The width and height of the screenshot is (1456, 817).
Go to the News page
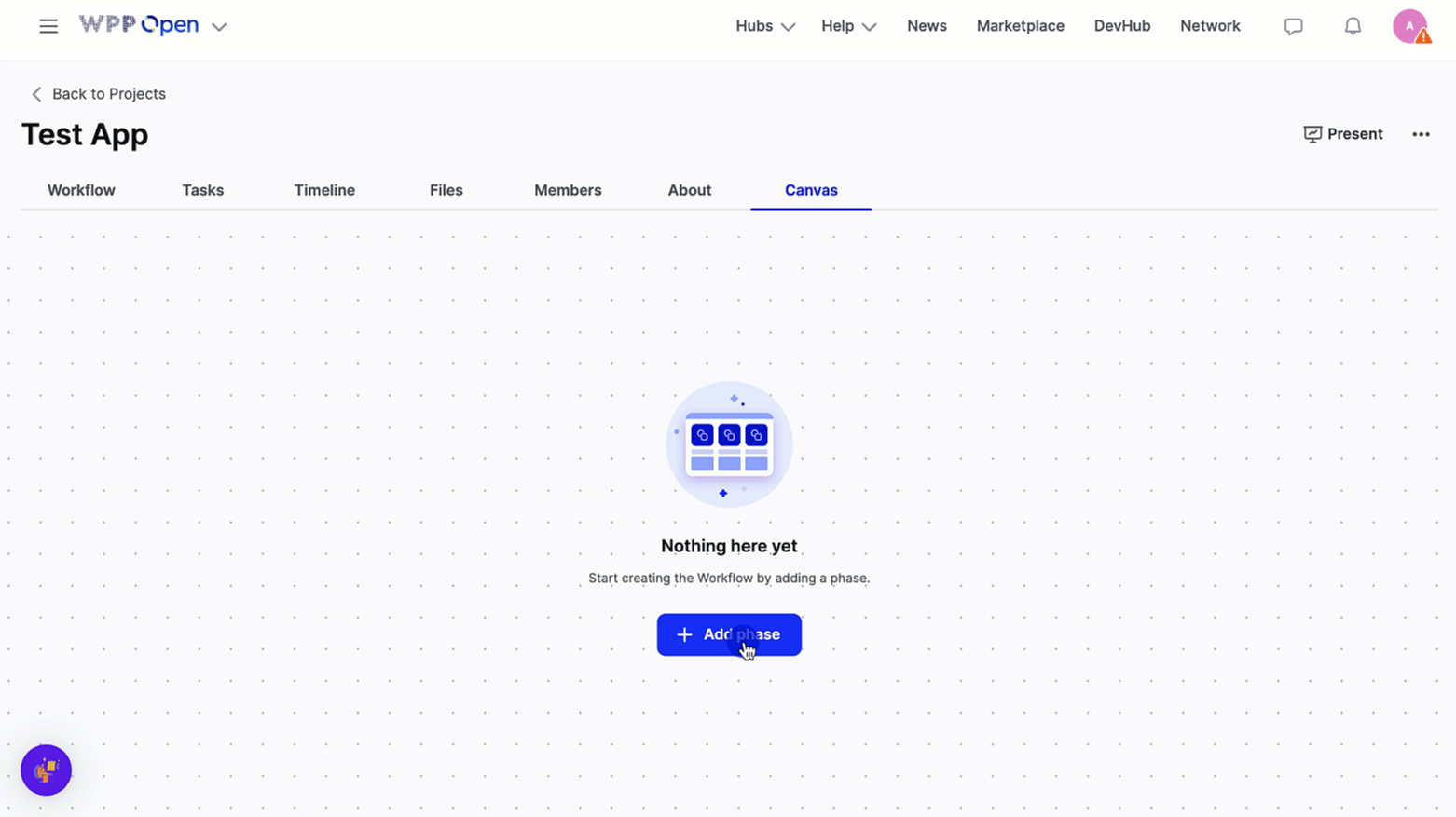coord(927,26)
